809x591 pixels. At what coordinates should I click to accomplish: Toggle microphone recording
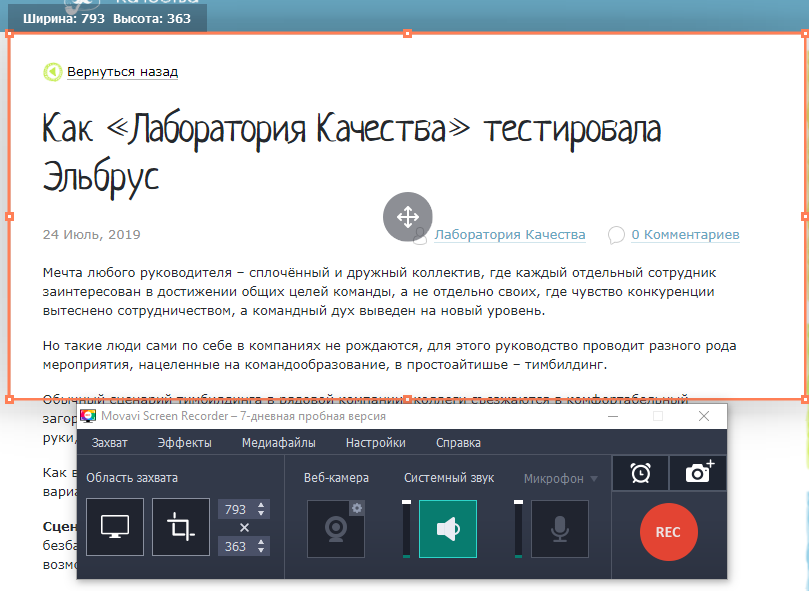[560, 529]
